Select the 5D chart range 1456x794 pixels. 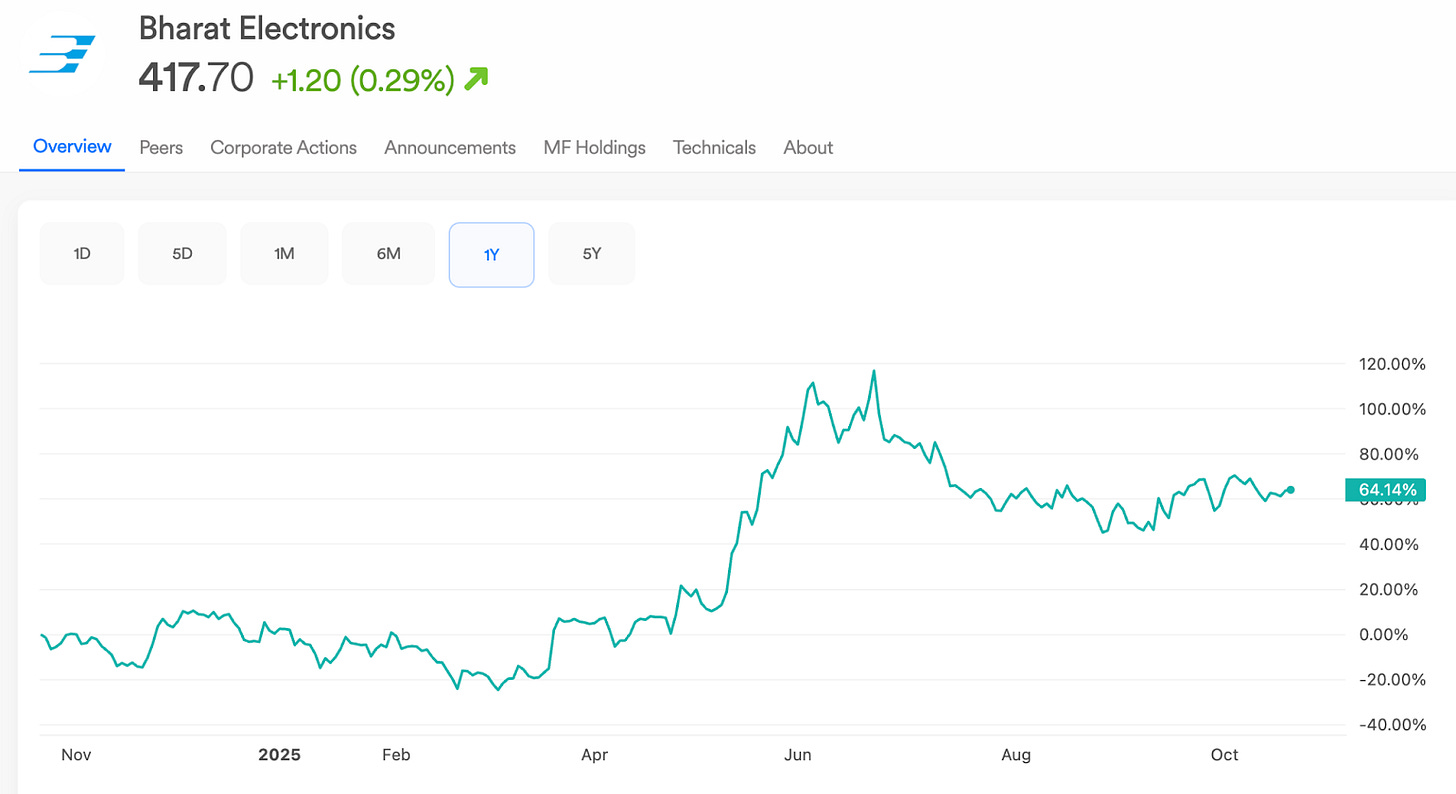(x=182, y=254)
